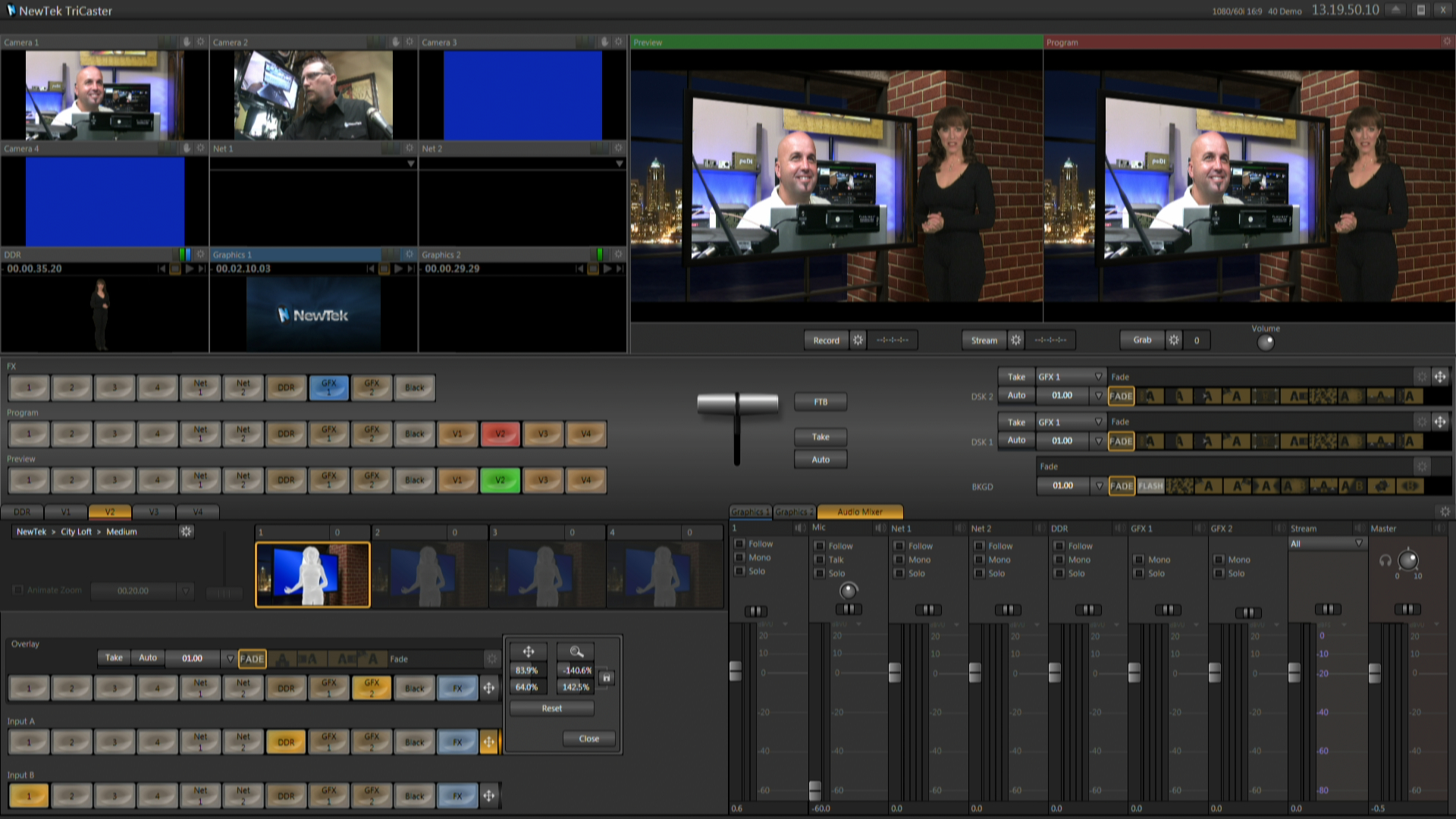Screen dimensions: 1456x819
Task: Select FADE transition for DSK 1
Action: pos(1121,441)
